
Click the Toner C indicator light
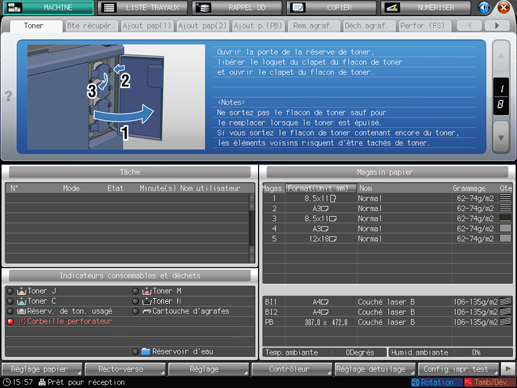click(x=10, y=301)
